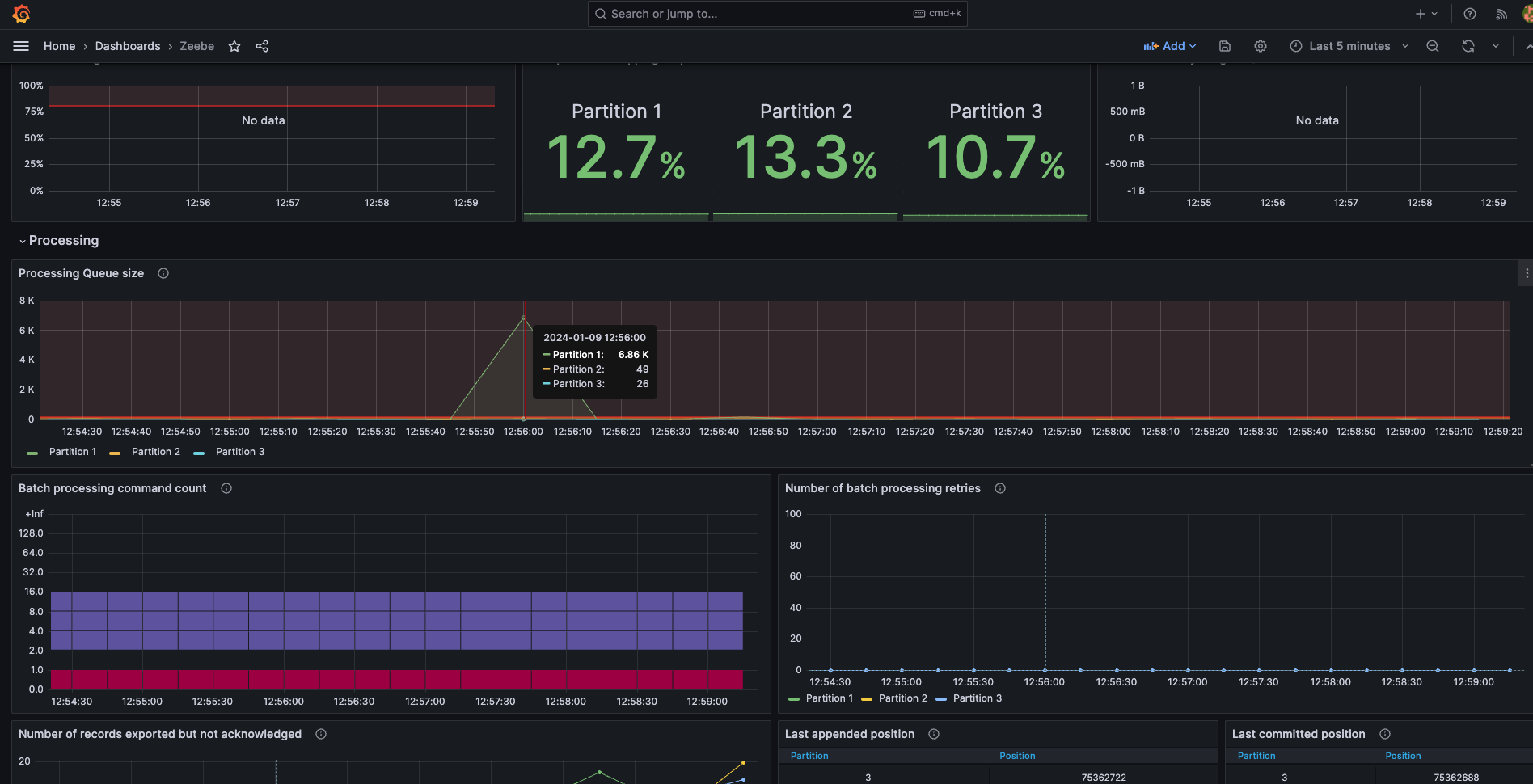Open the Add dropdown

point(1170,46)
